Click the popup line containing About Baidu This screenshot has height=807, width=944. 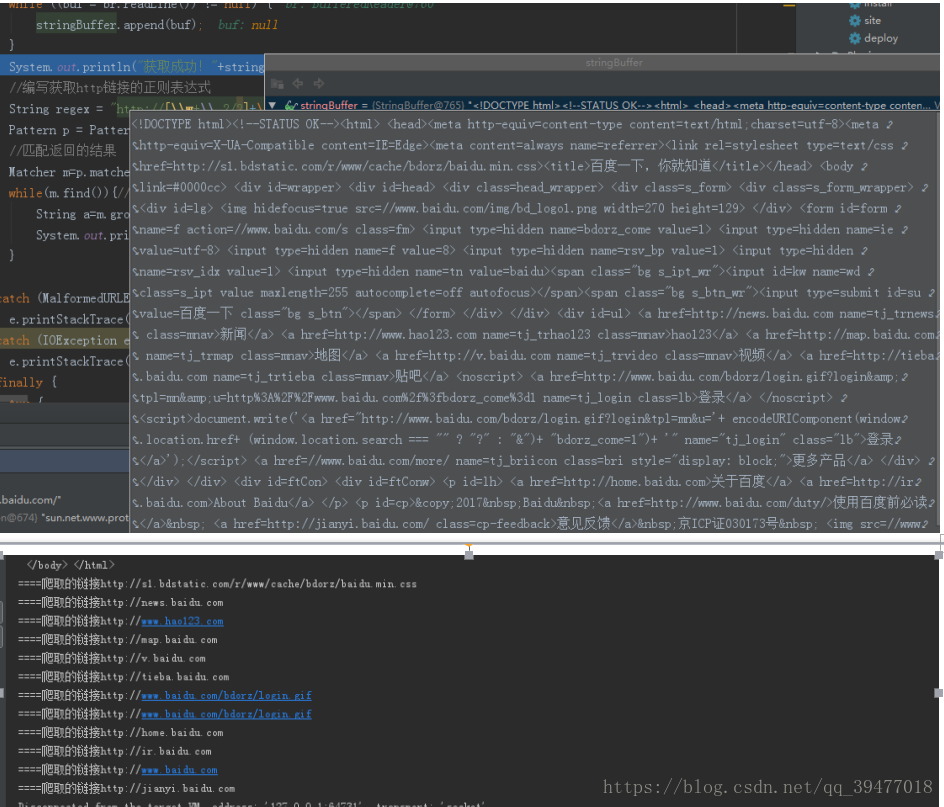pyautogui.click(x=533, y=503)
